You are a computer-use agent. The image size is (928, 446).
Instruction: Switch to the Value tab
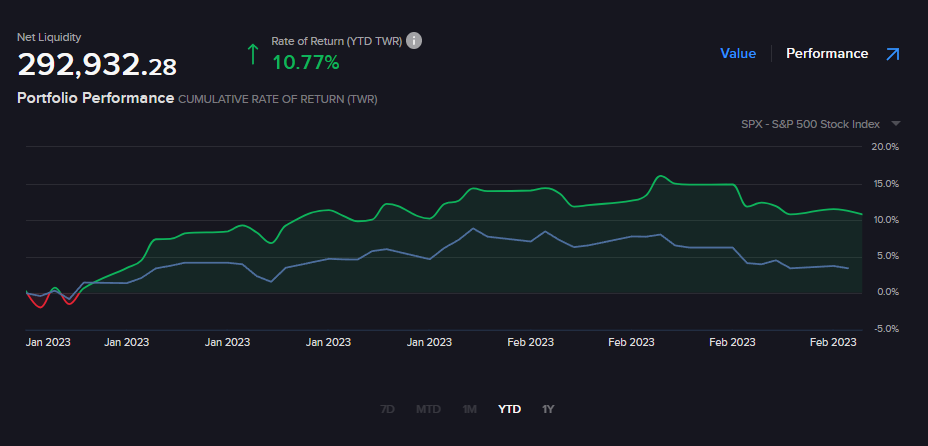[738, 54]
